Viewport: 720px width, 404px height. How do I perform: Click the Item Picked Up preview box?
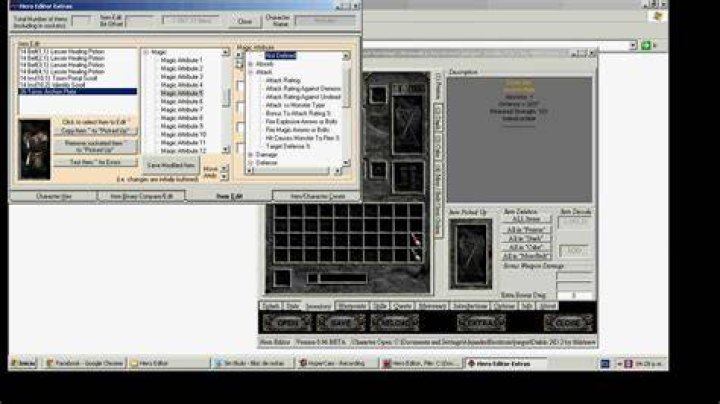click(x=470, y=254)
